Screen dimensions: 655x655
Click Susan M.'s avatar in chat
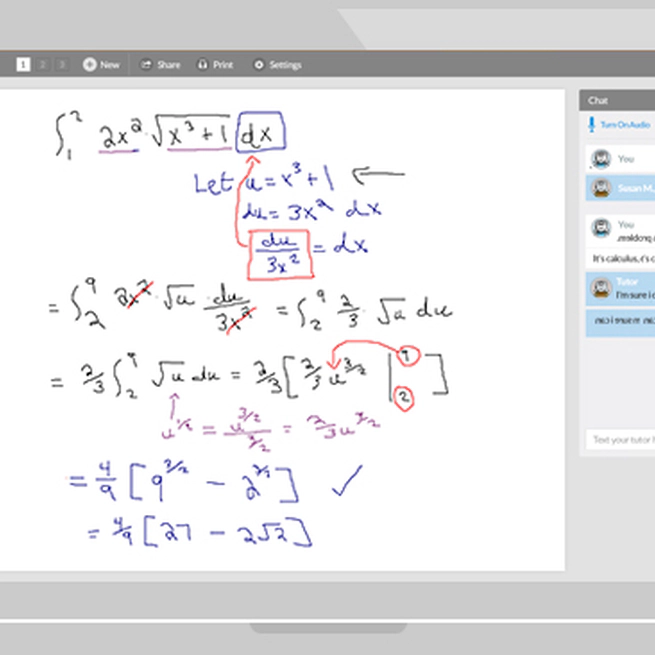point(601,188)
